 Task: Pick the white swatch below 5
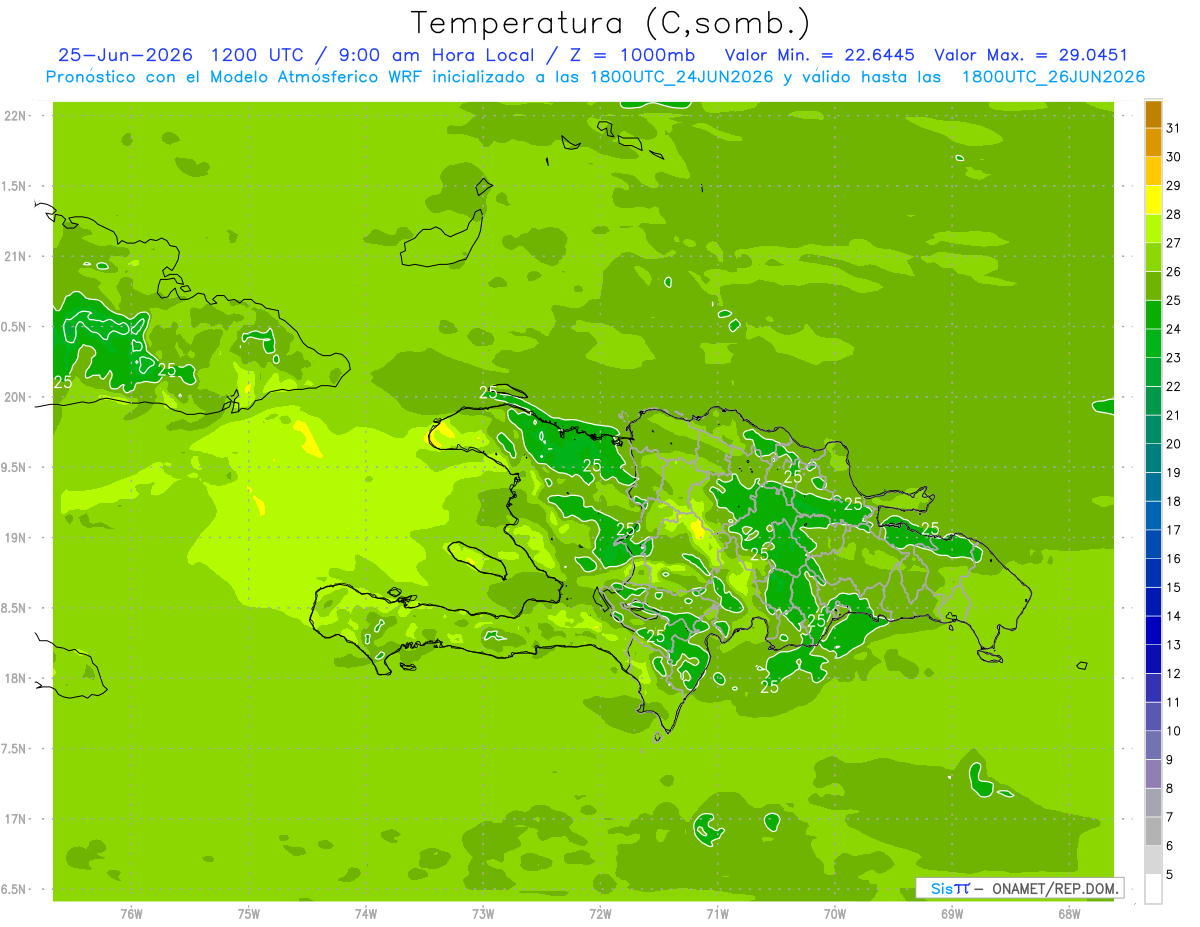click(x=1153, y=889)
